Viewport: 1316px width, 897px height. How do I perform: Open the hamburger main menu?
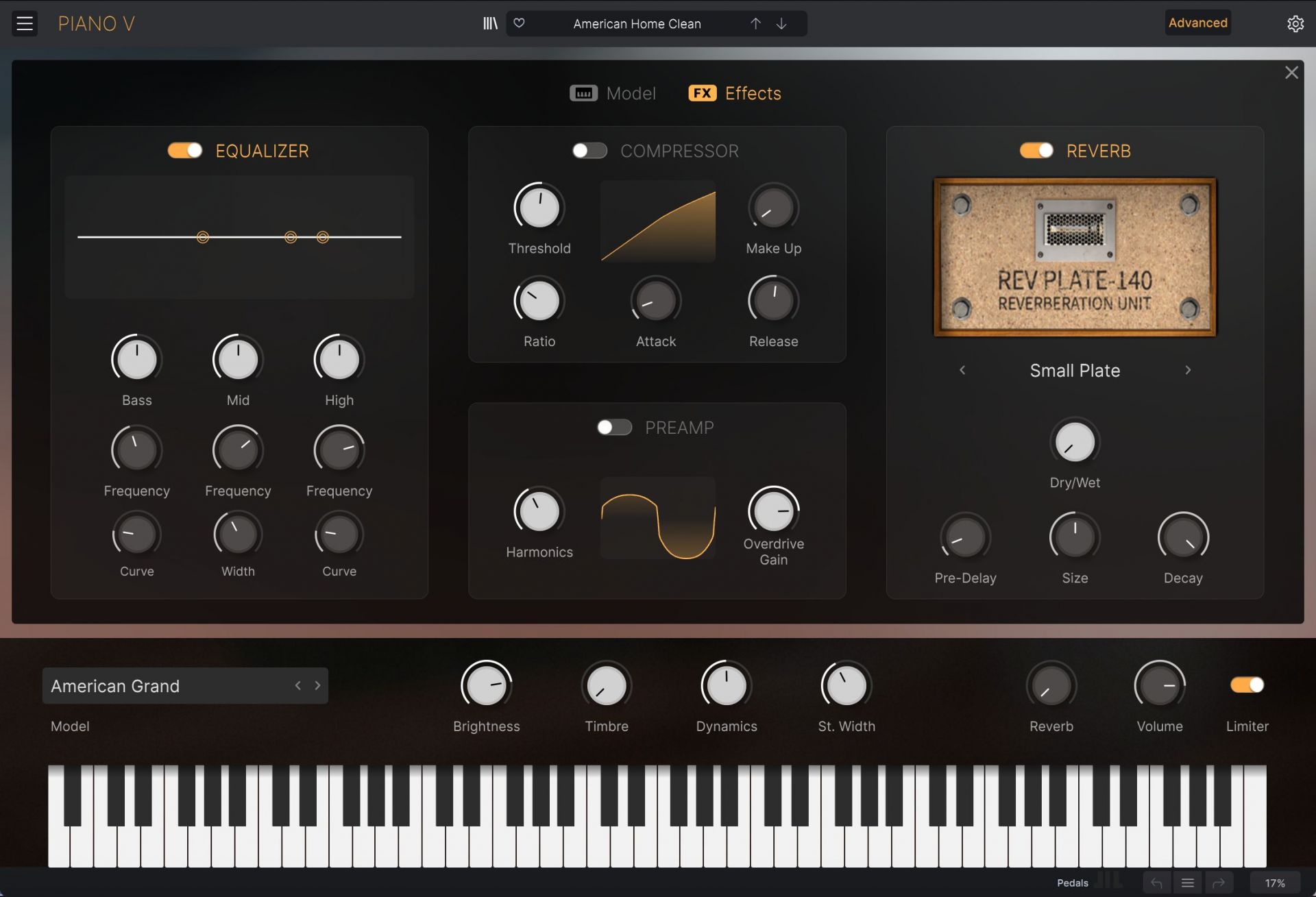(25, 23)
